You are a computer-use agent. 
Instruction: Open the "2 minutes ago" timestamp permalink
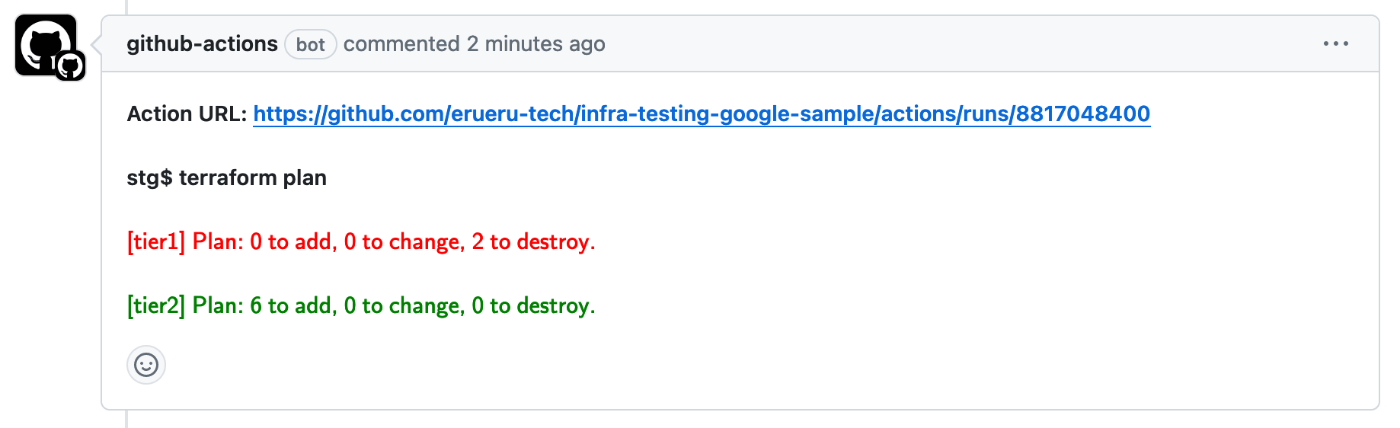pos(536,44)
